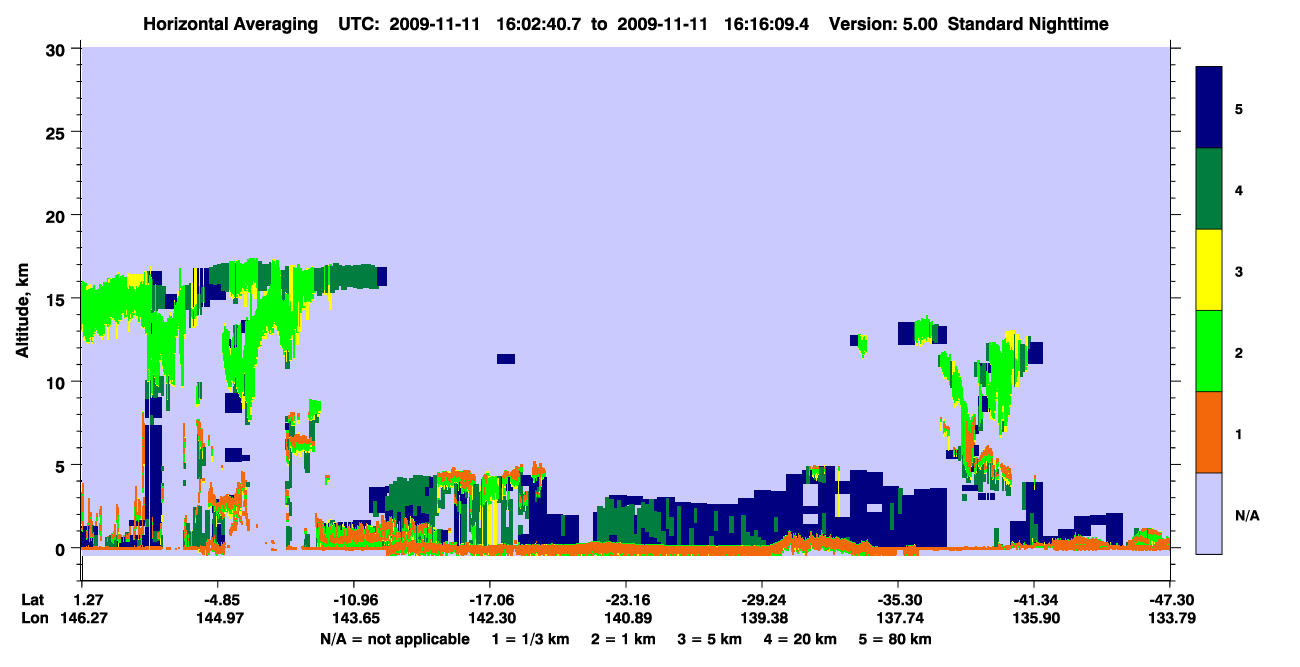Click latitude value -4.85
Viewport: 1300px width, 667px height.
(217, 599)
